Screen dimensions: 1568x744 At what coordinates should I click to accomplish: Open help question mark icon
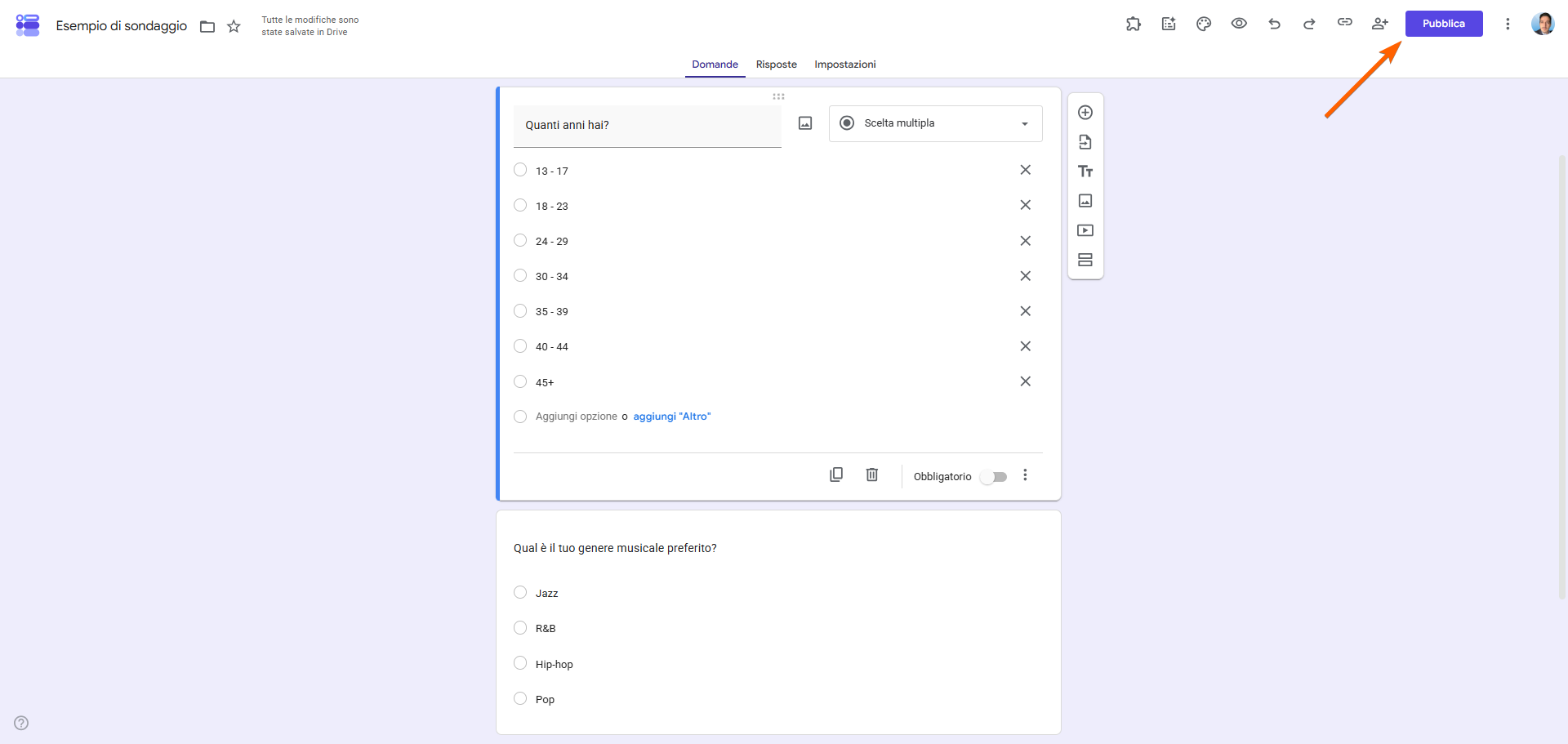(21, 723)
